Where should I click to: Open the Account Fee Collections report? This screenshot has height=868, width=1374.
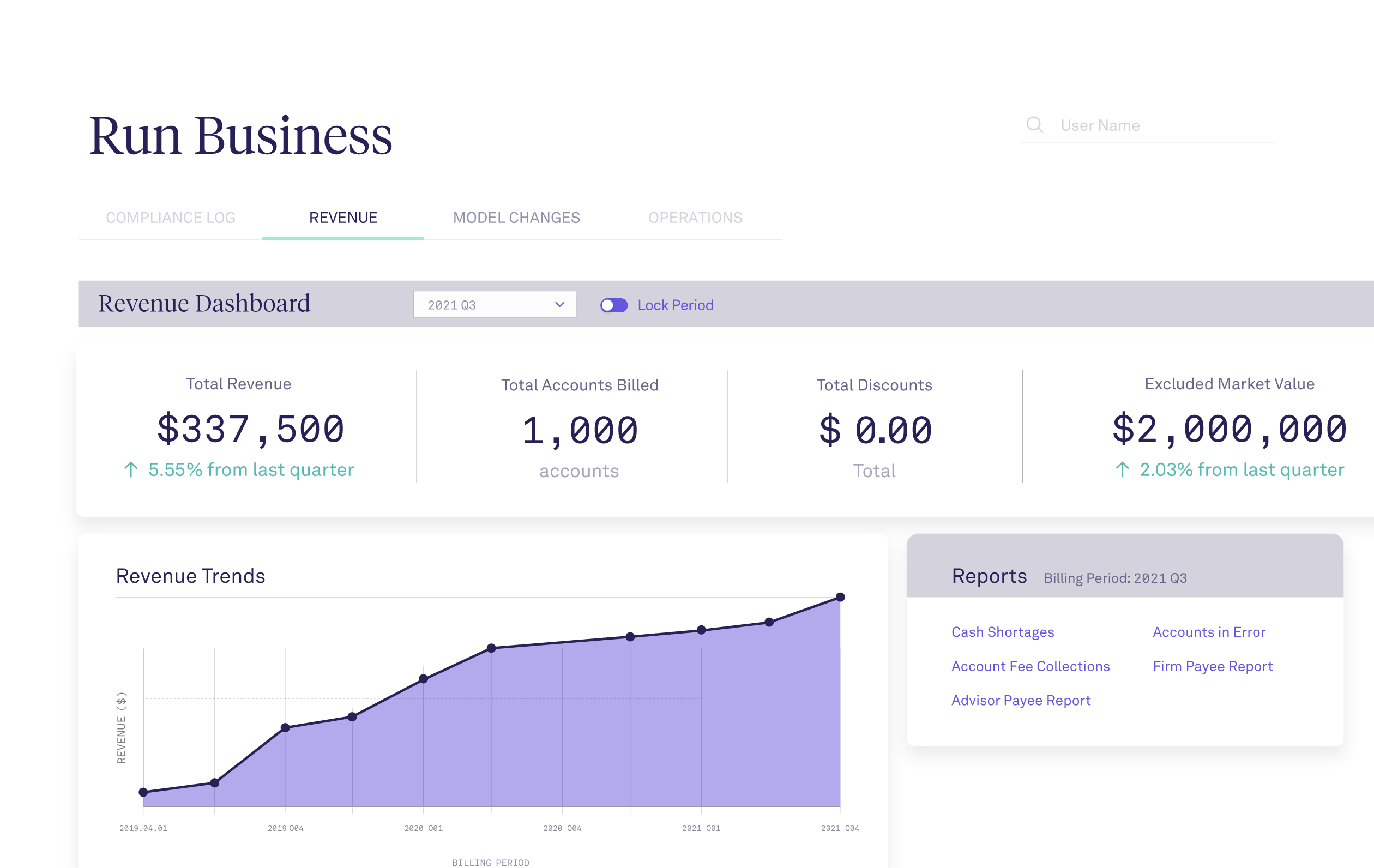1030,667
